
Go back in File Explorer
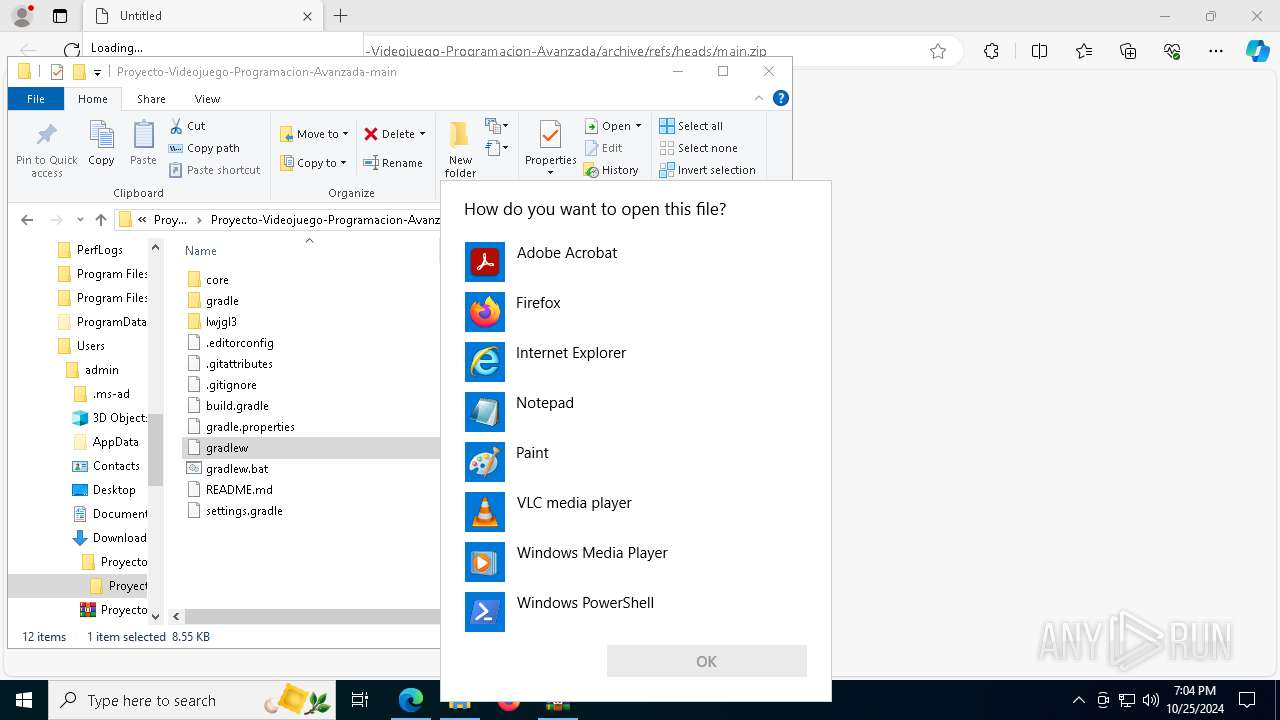27,220
